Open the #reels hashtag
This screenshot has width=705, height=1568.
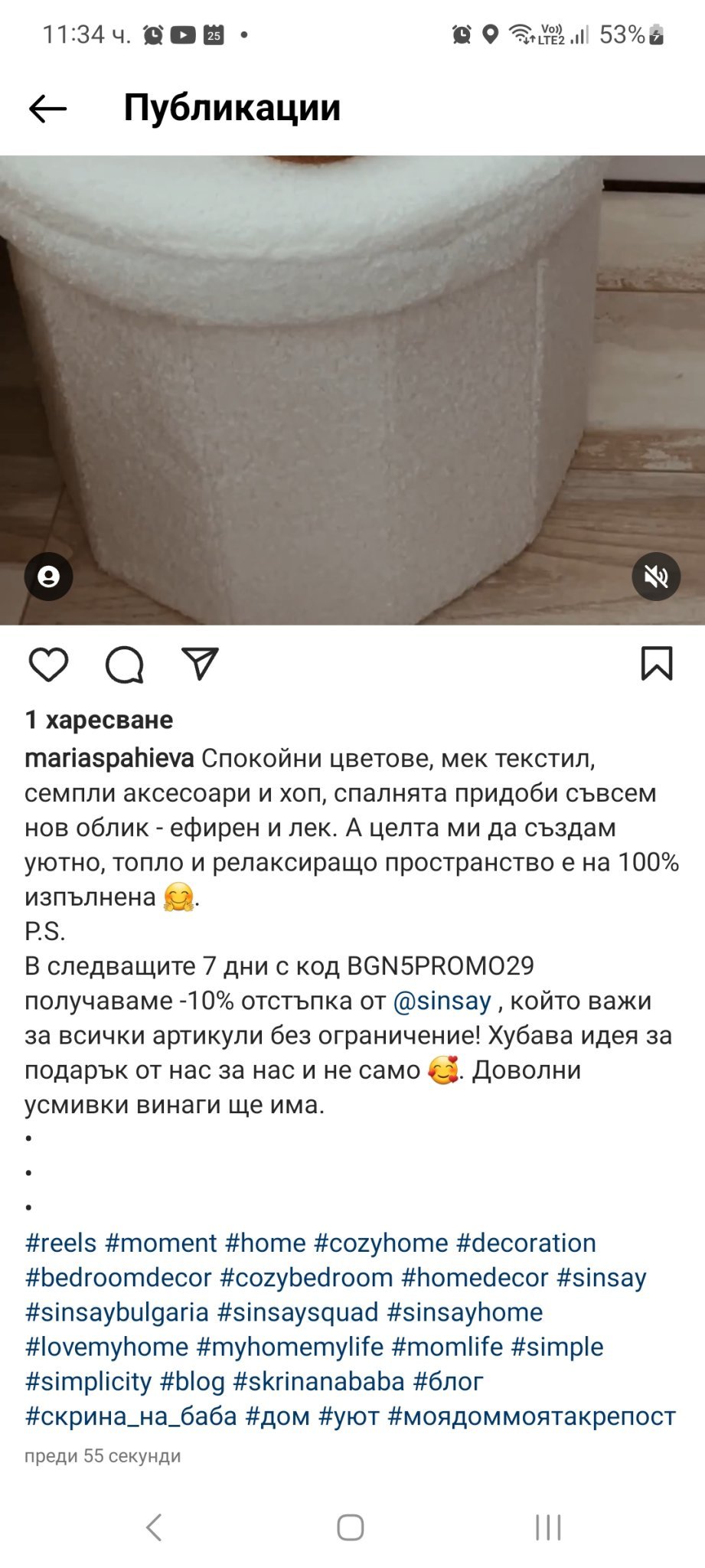point(60,1243)
